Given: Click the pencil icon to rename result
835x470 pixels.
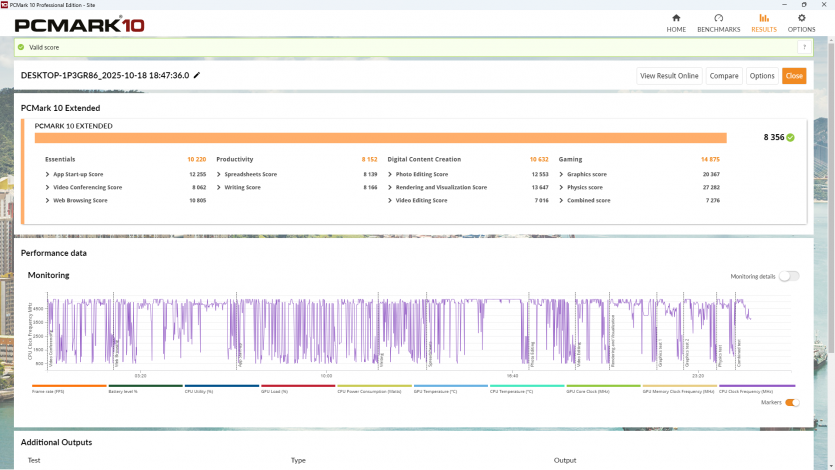Looking at the screenshot, I should click(x=197, y=75).
